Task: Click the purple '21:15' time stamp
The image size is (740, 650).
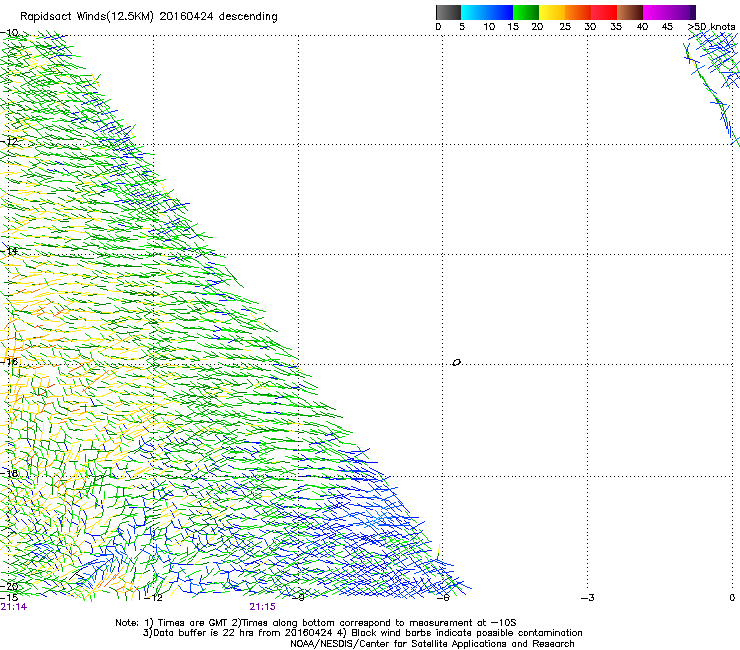Action: pyautogui.click(x=262, y=607)
